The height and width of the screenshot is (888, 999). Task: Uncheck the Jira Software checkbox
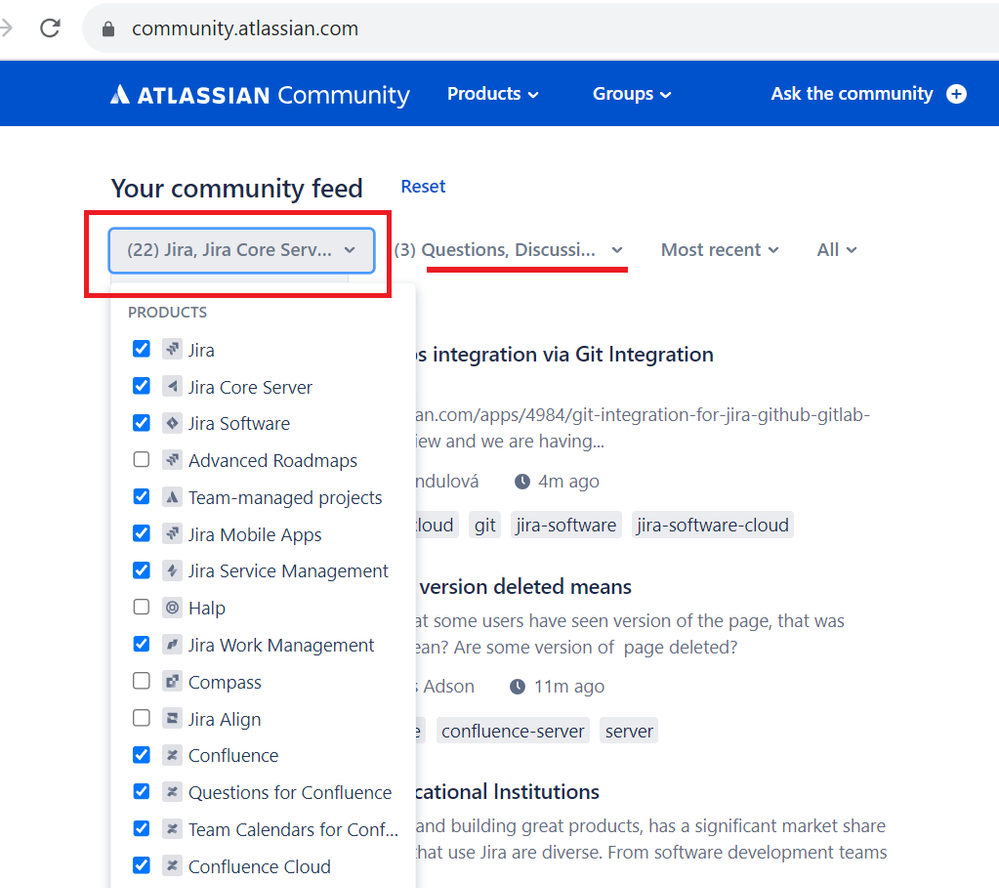click(x=141, y=423)
